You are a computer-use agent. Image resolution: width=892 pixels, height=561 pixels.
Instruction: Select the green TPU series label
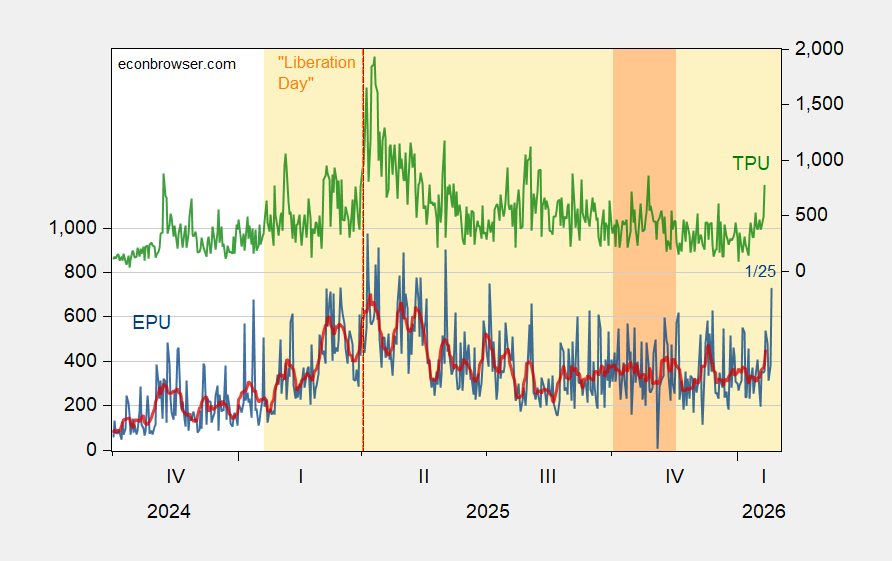point(750,164)
